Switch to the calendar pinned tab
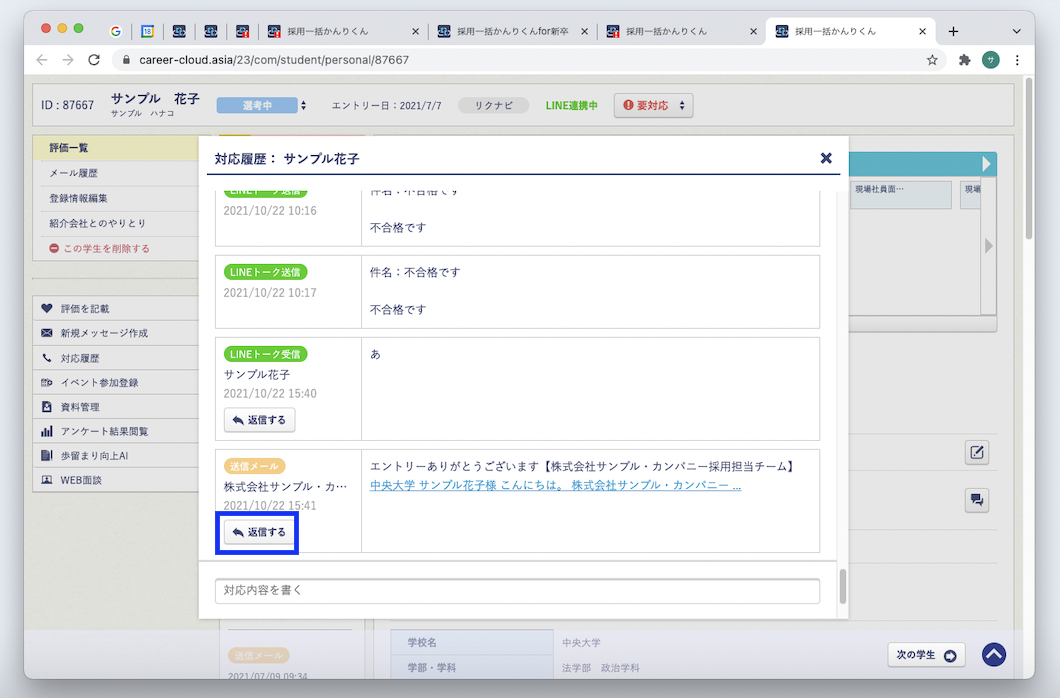Viewport: 1060px width, 698px height. click(147, 31)
